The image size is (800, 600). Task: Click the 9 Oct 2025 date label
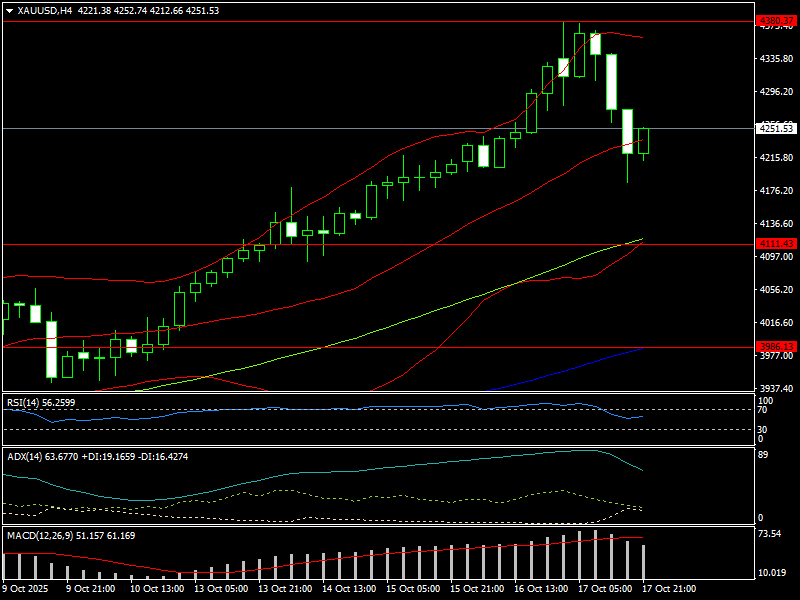point(26,590)
